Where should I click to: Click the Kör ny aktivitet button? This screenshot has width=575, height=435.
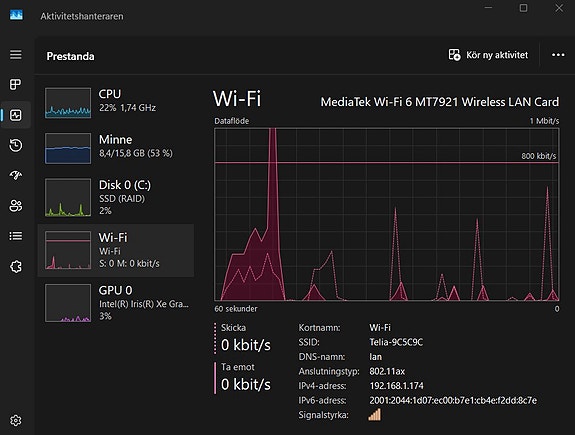click(488, 55)
